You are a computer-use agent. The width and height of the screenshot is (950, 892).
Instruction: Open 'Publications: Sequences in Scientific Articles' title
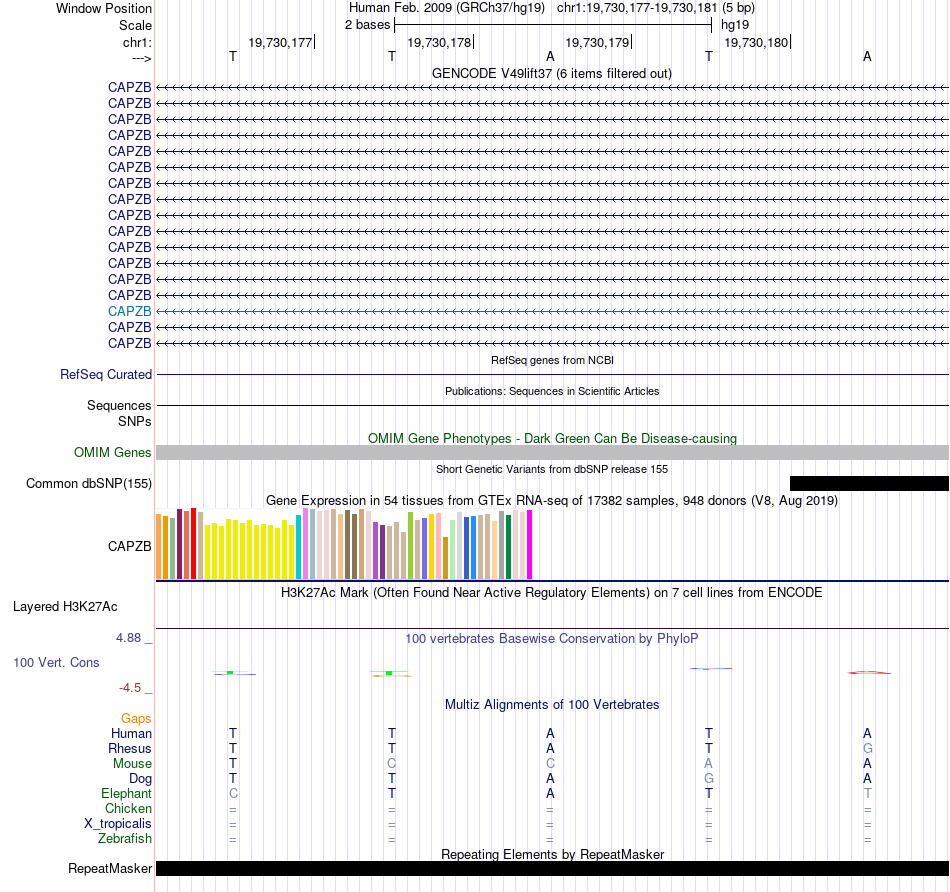[552, 391]
